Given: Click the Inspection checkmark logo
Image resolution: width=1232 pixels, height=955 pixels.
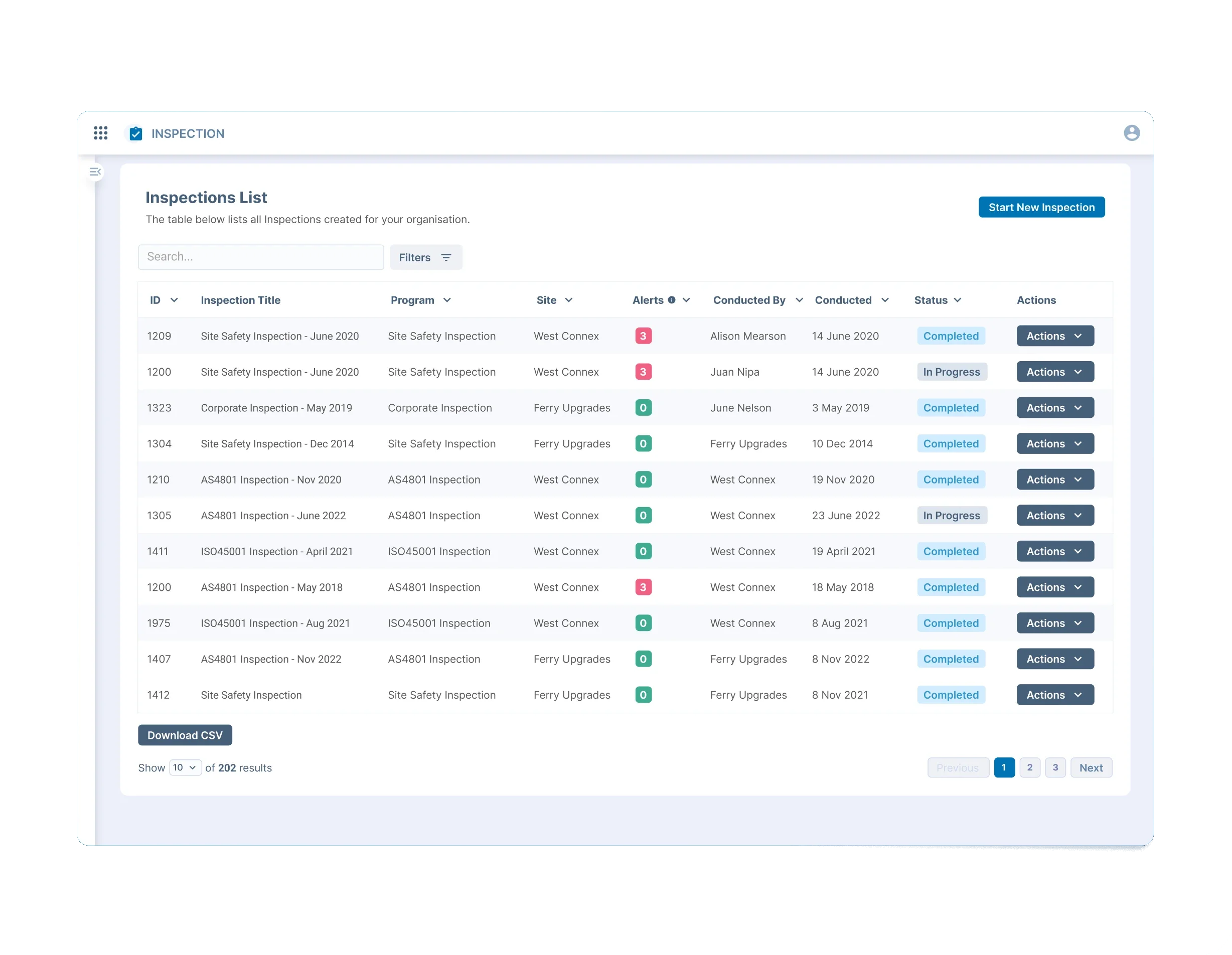Looking at the screenshot, I should point(135,134).
